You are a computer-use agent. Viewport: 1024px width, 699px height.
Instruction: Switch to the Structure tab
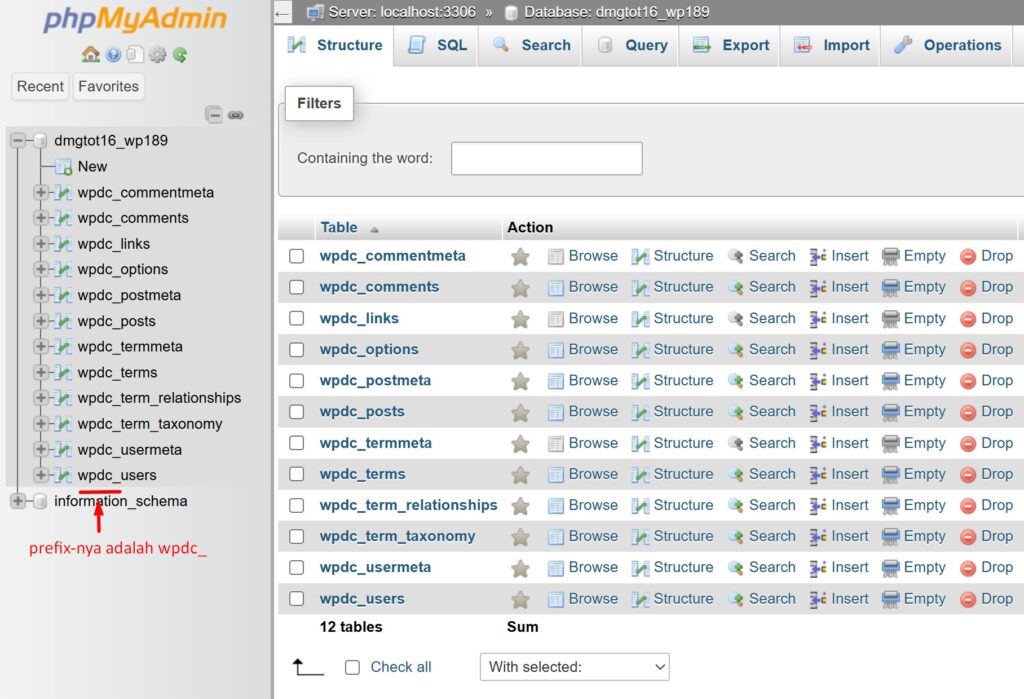click(334, 46)
